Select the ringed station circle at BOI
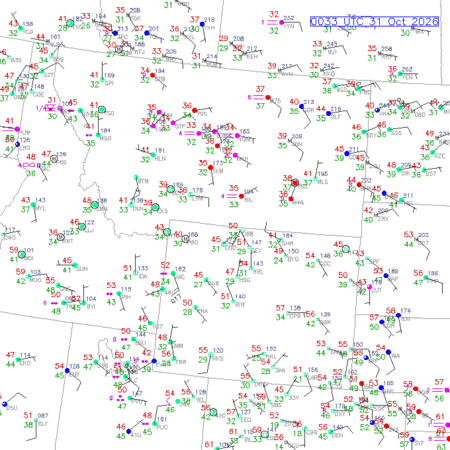Screen dimensions: 450x450 coord(21,255)
